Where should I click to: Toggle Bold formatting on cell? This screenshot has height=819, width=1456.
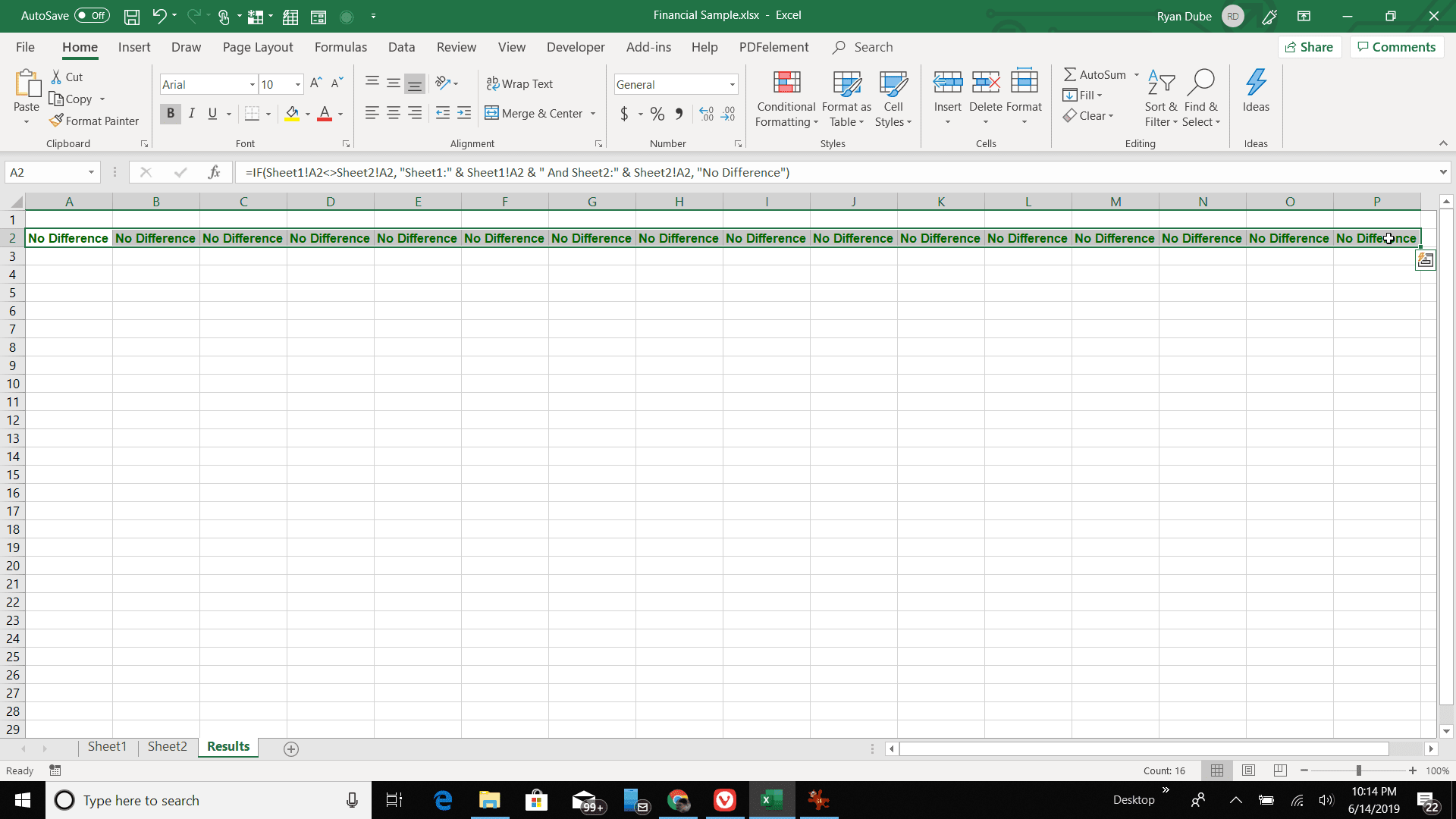coord(170,114)
